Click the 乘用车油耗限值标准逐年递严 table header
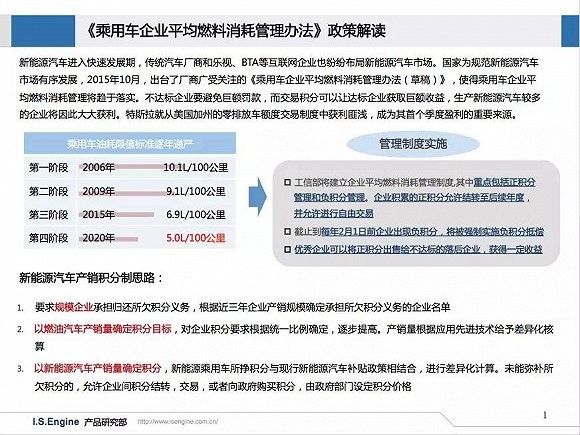The height and width of the screenshot is (435, 580). pyautogui.click(x=130, y=144)
